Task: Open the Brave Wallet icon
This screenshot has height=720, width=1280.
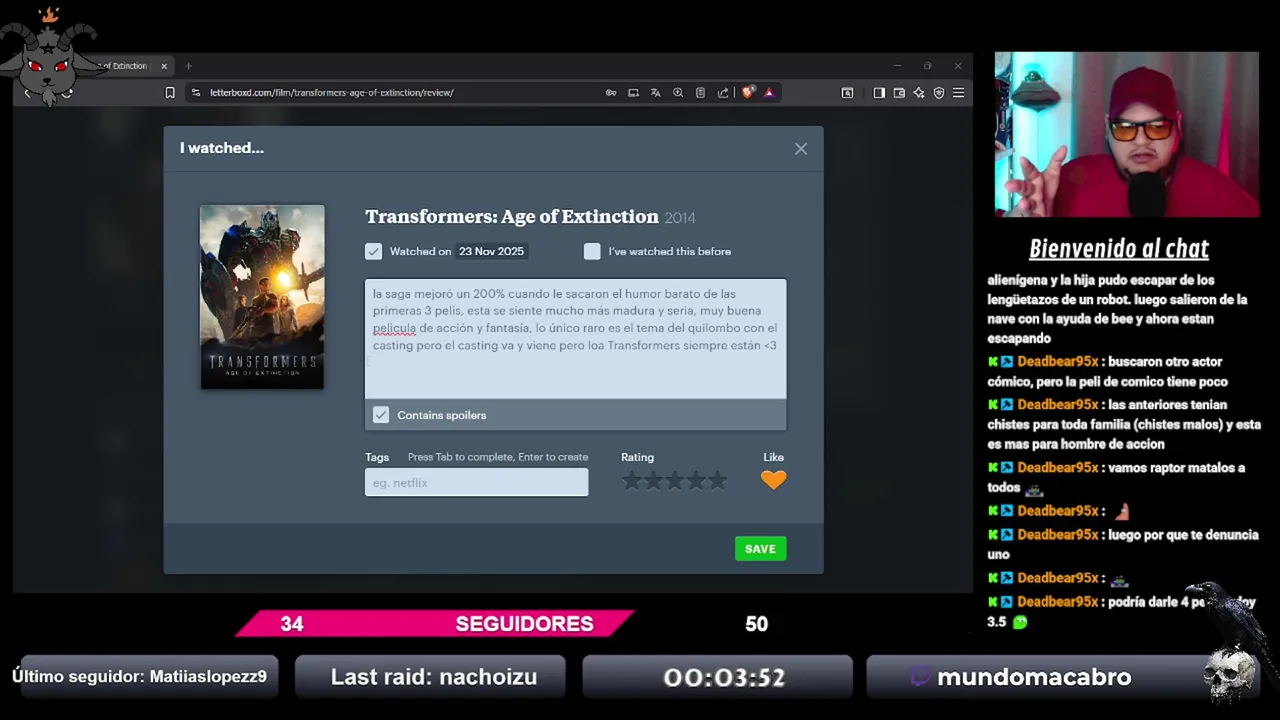Action: (899, 93)
